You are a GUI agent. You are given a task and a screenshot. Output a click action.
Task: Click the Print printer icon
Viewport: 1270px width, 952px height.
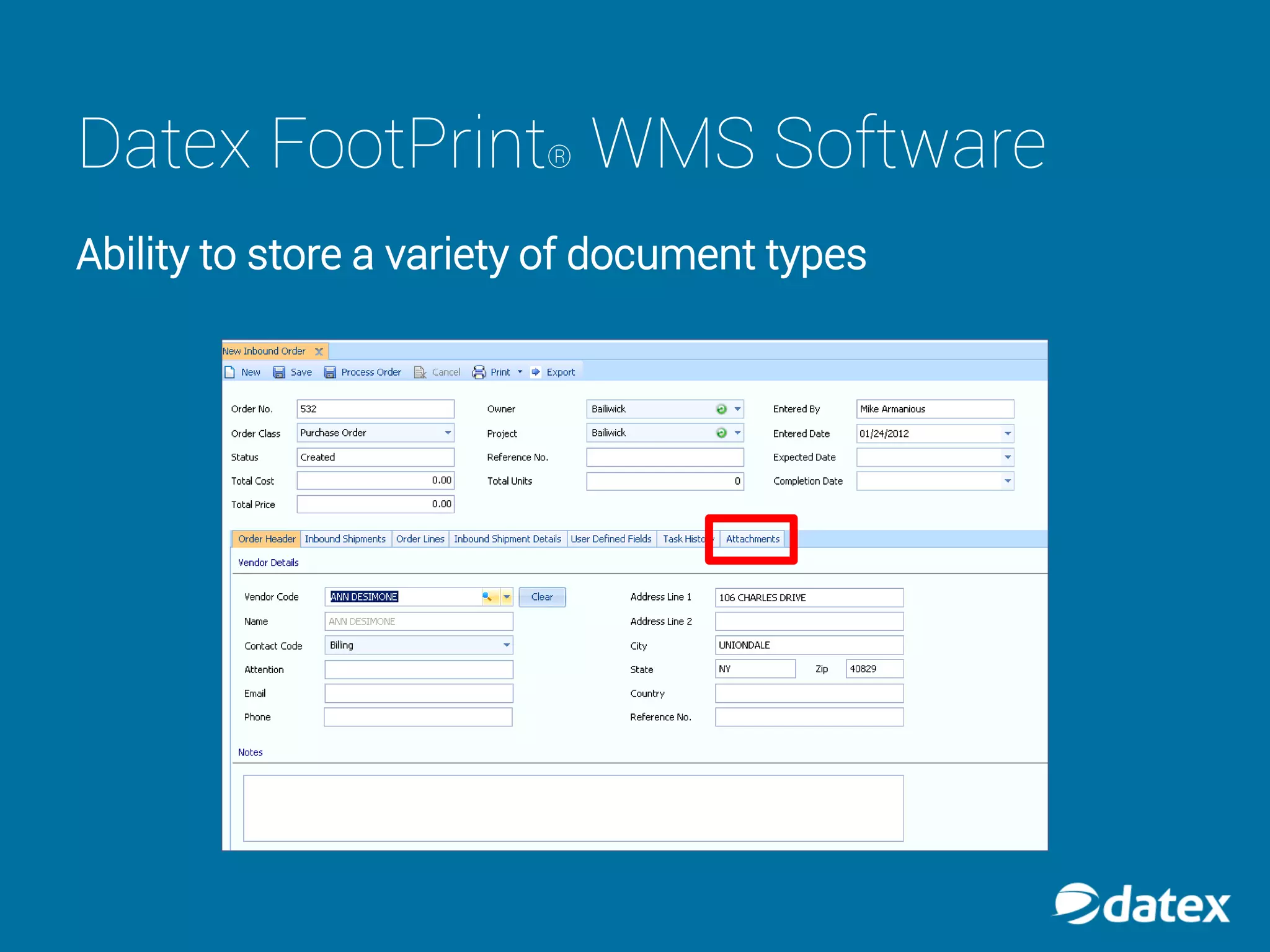[x=479, y=372]
